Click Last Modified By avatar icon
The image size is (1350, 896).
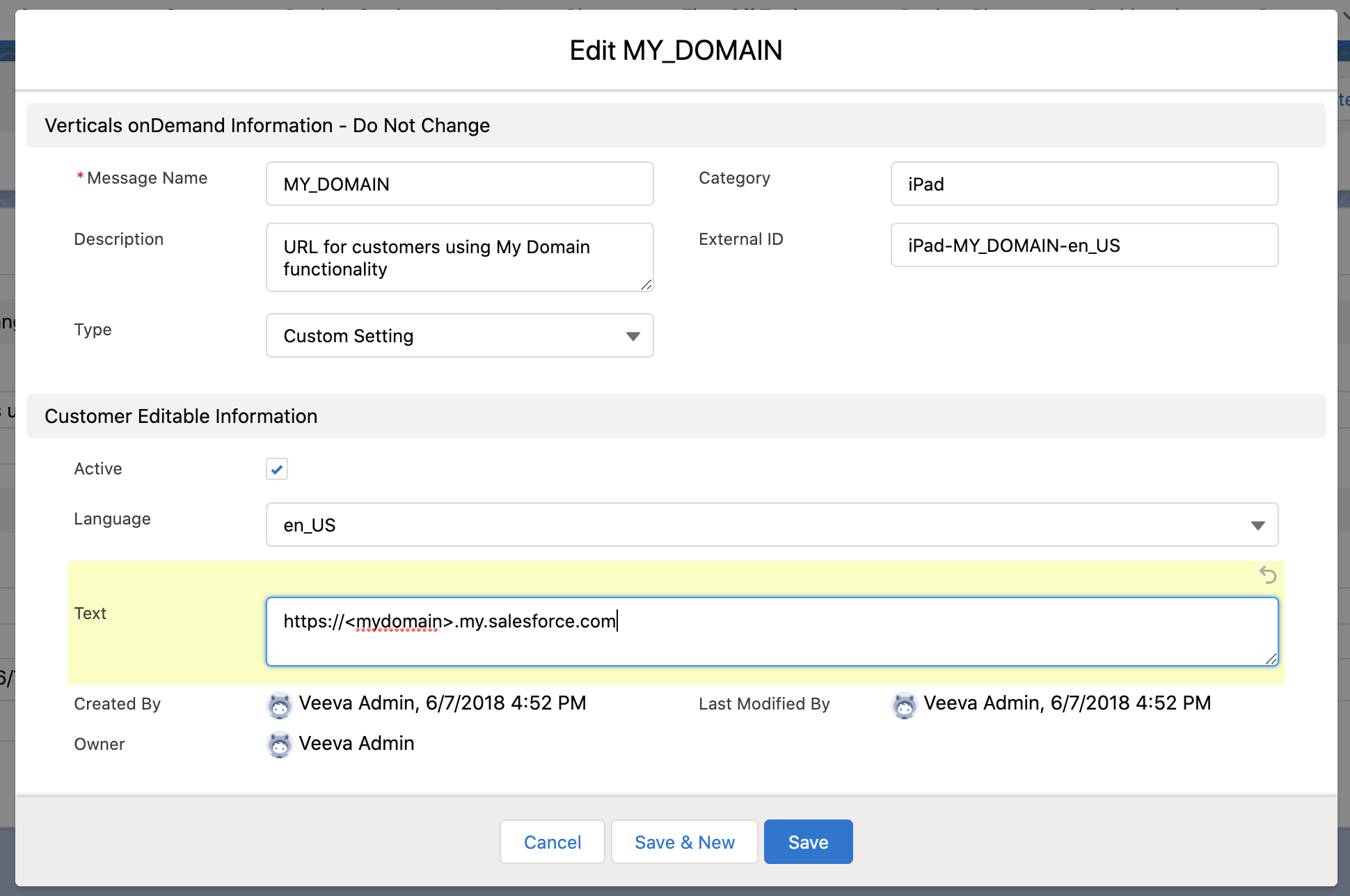[x=904, y=705]
